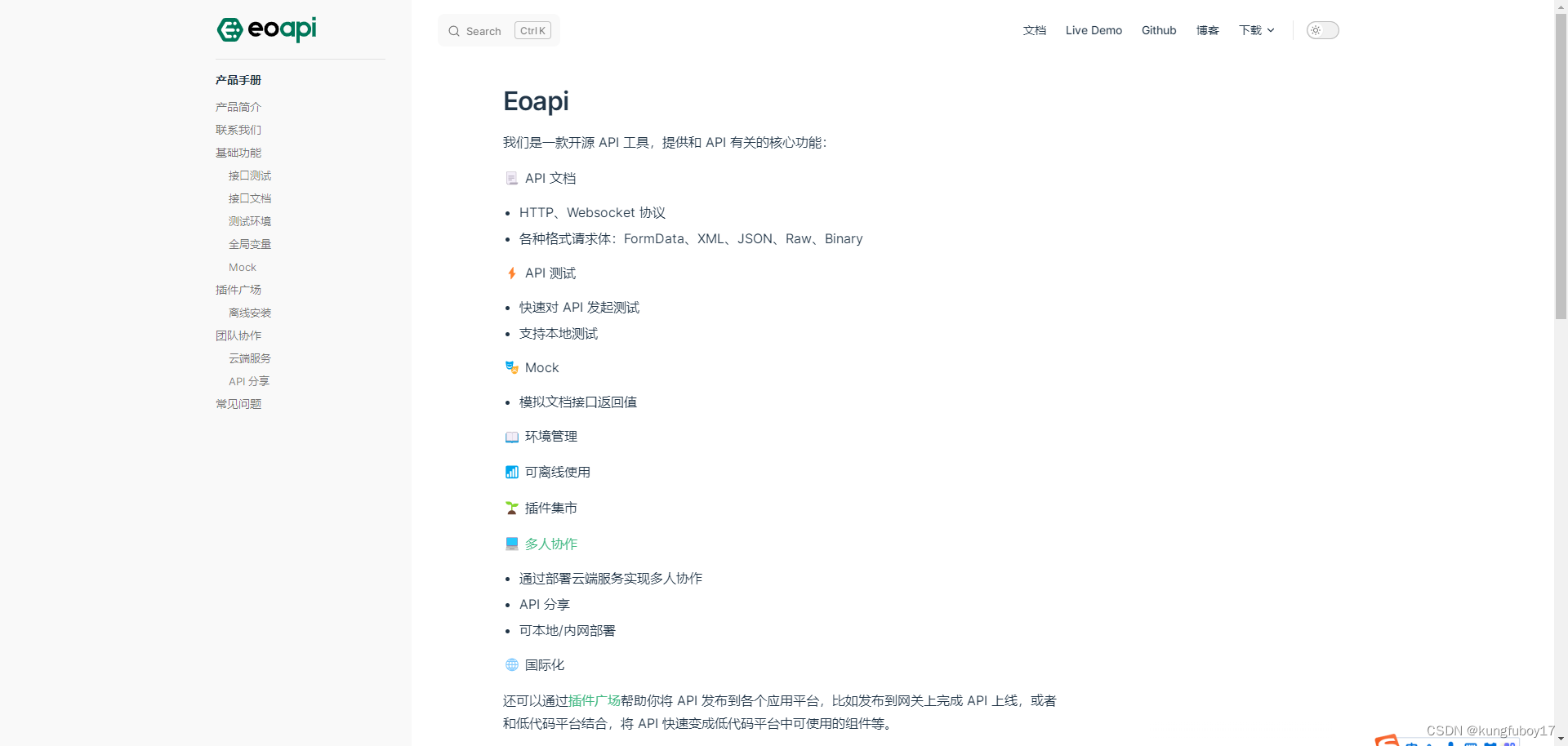Open the 下载 dropdown menu
1568x746 pixels.
(x=1256, y=30)
